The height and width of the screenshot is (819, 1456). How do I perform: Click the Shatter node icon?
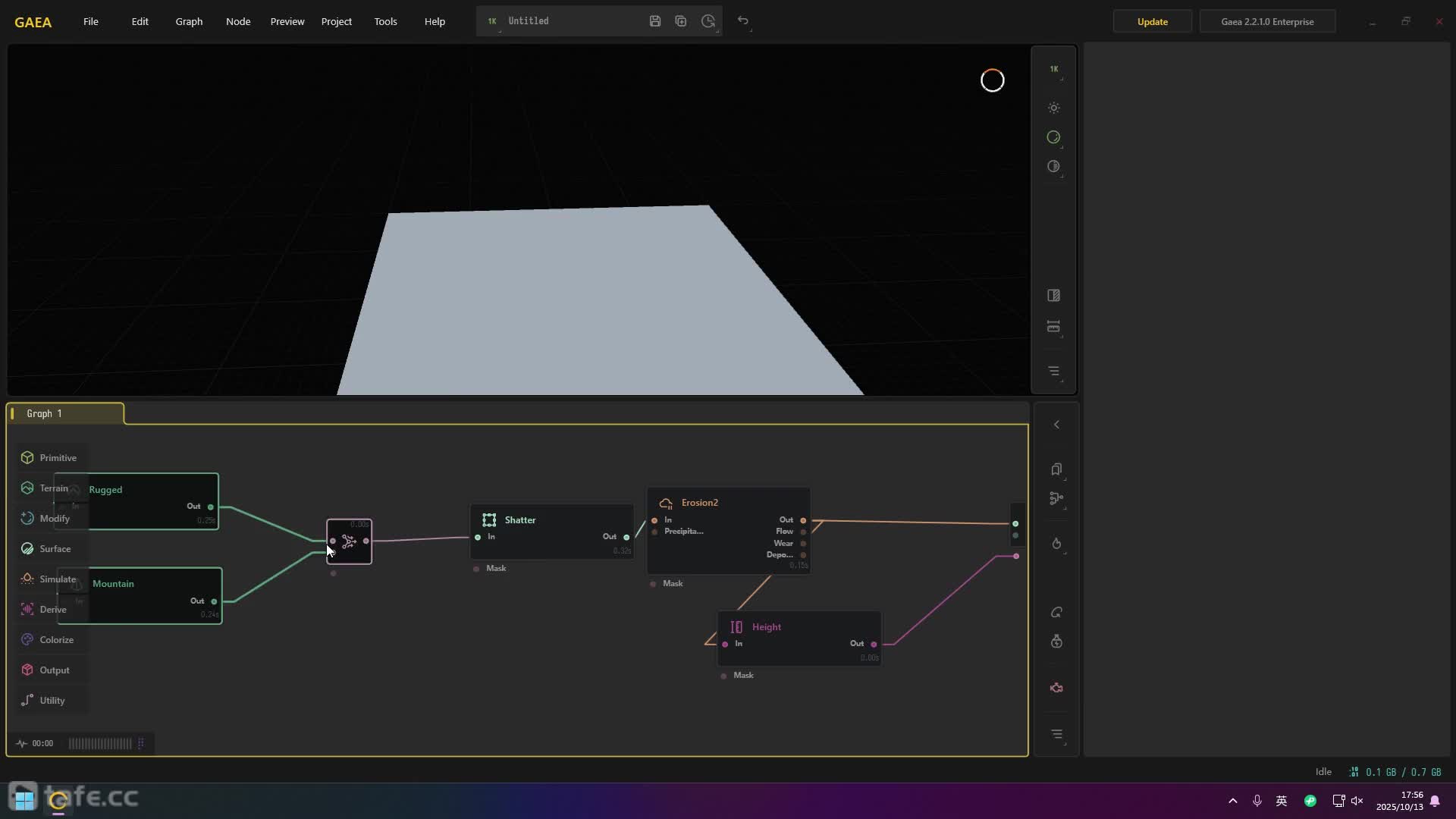pyautogui.click(x=489, y=520)
